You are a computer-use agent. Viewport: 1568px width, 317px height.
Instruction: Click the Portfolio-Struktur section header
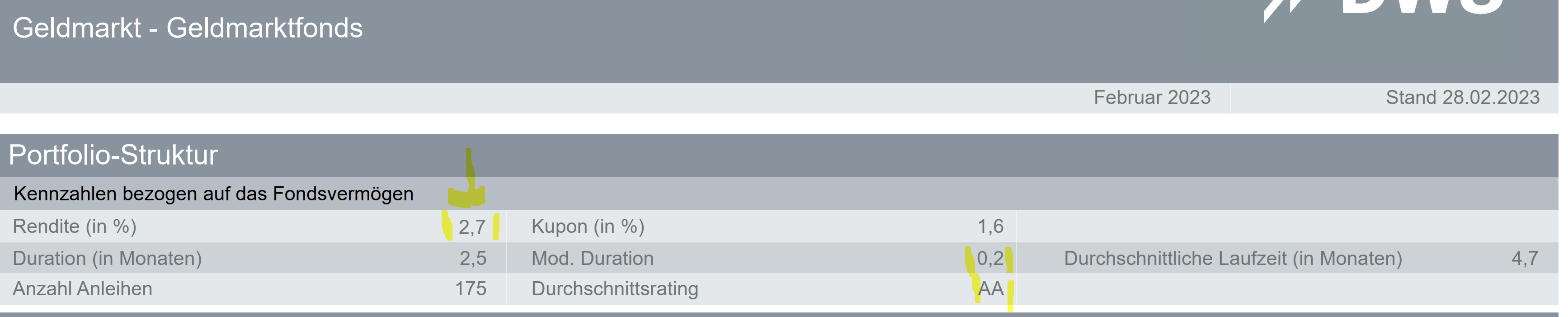(x=113, y=155)
